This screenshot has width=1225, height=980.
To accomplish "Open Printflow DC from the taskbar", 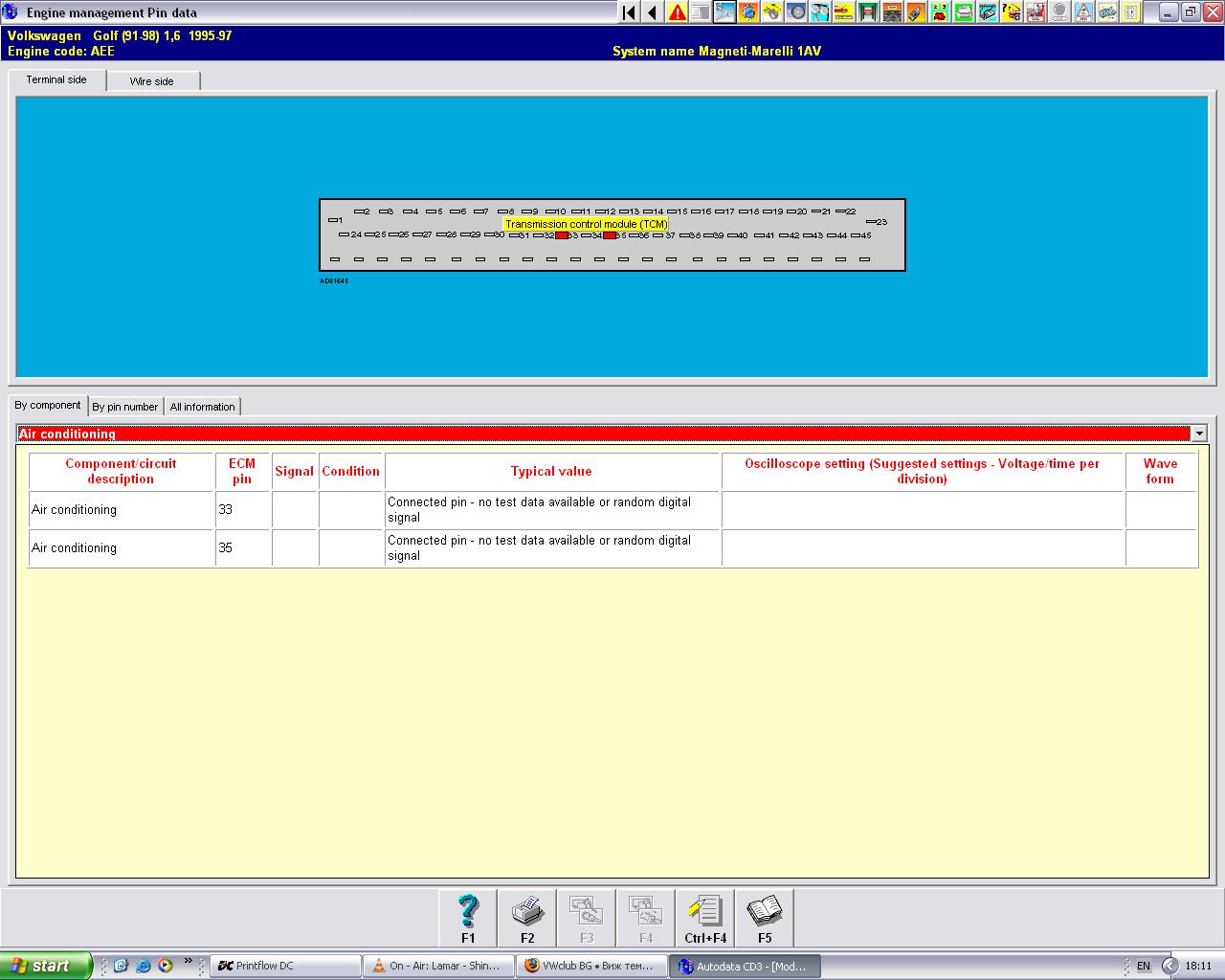I will (285, 966).
